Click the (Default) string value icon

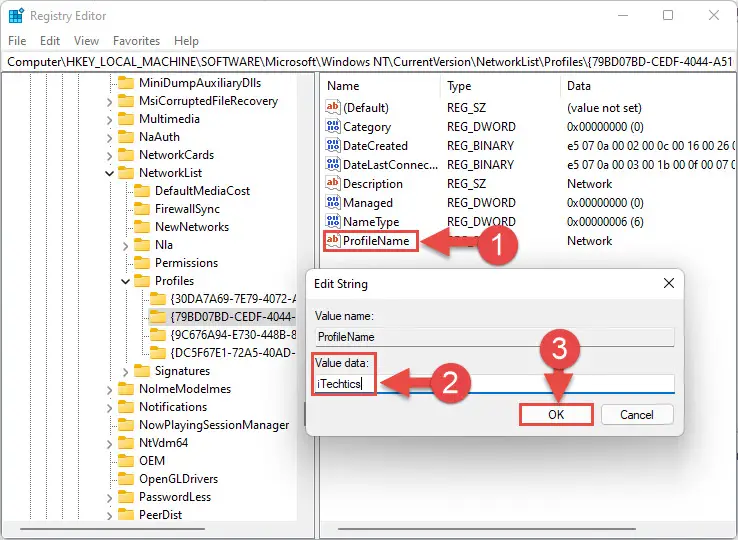point(333,107)
